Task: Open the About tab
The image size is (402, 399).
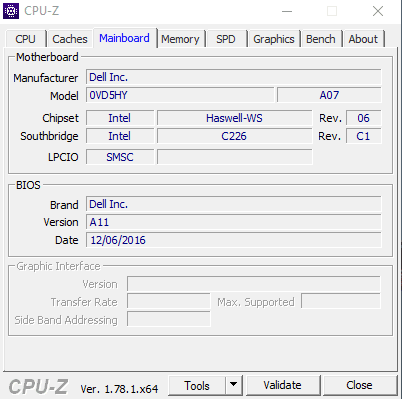Action: tap(363, 39)
